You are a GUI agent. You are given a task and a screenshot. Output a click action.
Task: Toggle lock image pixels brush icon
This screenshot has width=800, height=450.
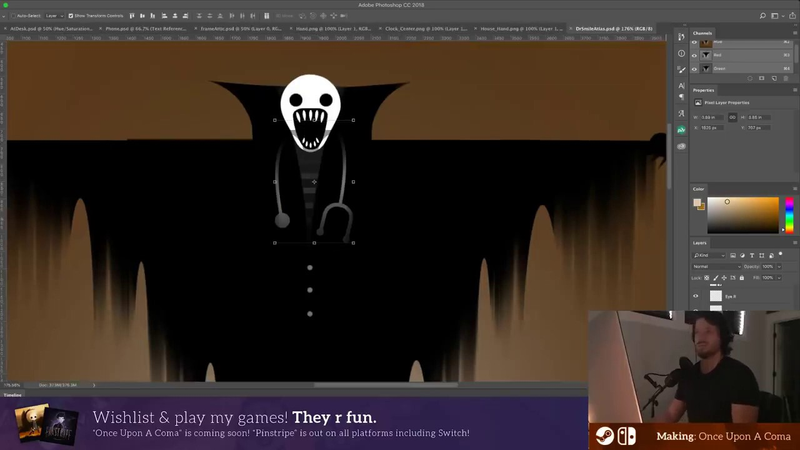tap(715, 278)
